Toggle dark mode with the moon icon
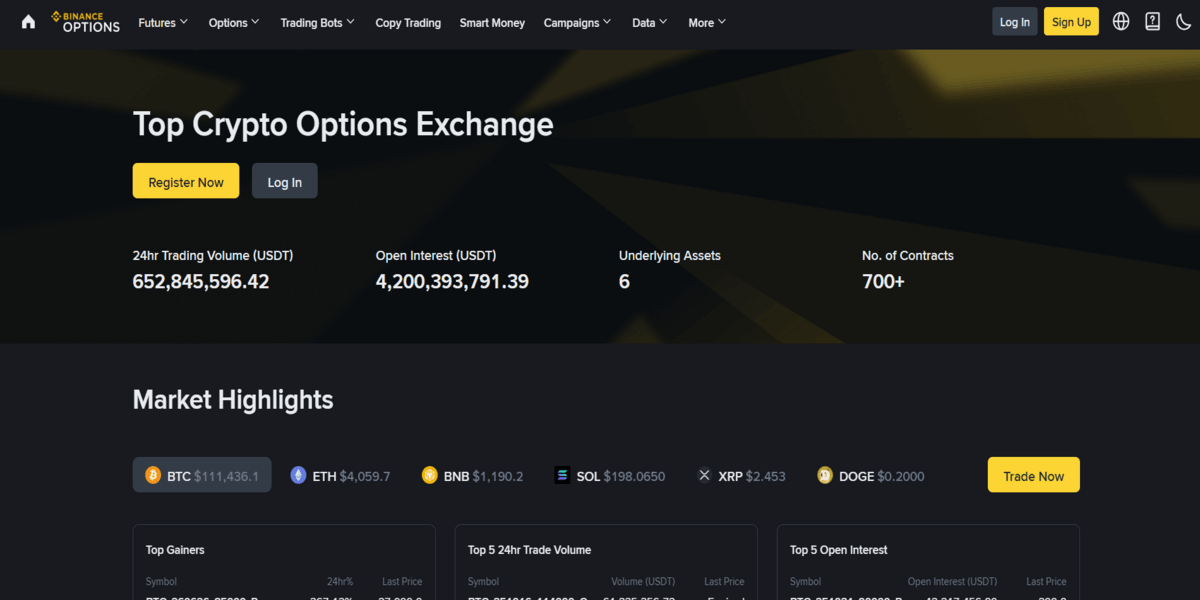The image size is (1200, 600). (1184, 21)
